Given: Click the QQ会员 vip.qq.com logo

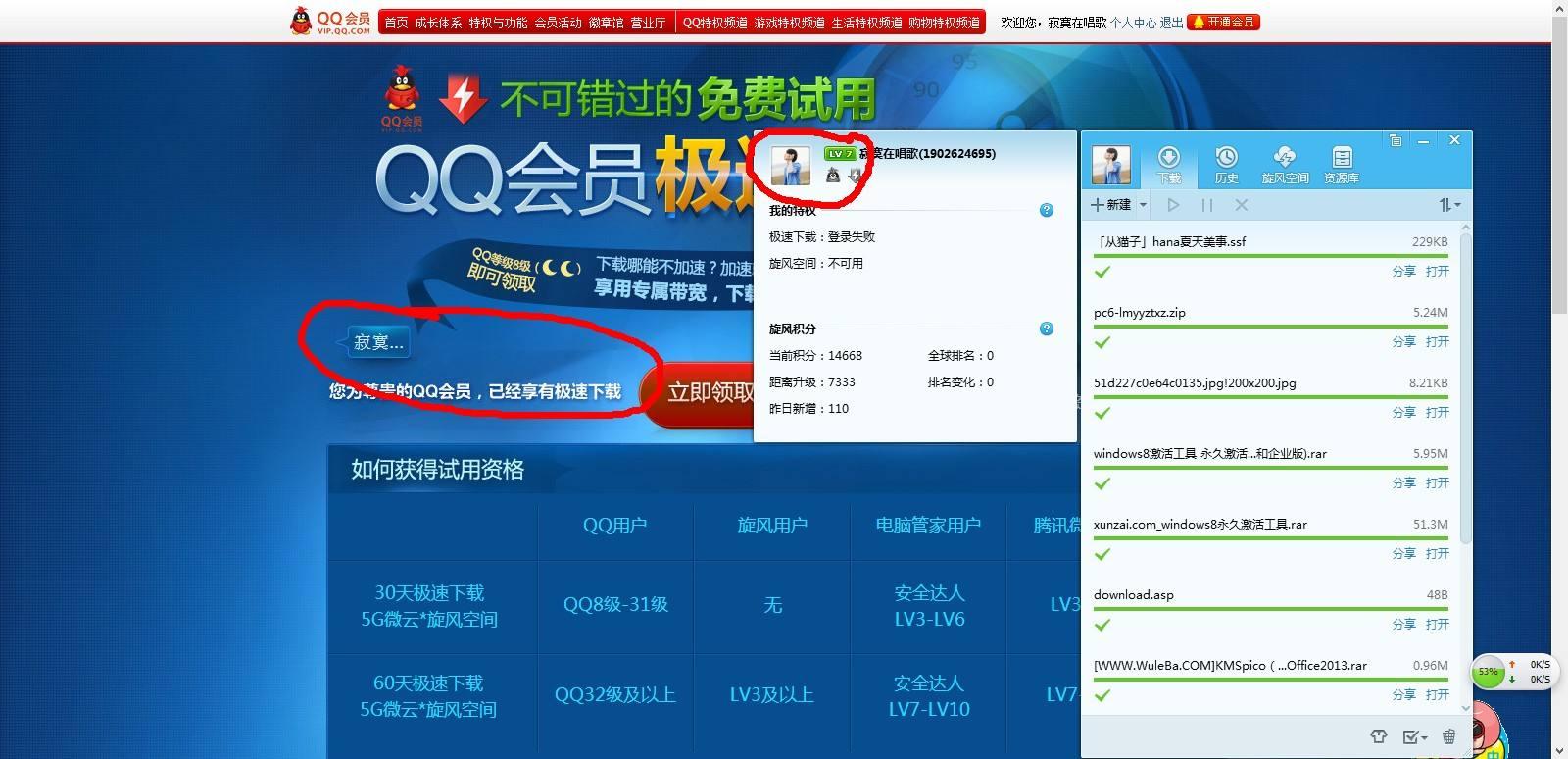Looking at the screenshot, I should [330, 22].
